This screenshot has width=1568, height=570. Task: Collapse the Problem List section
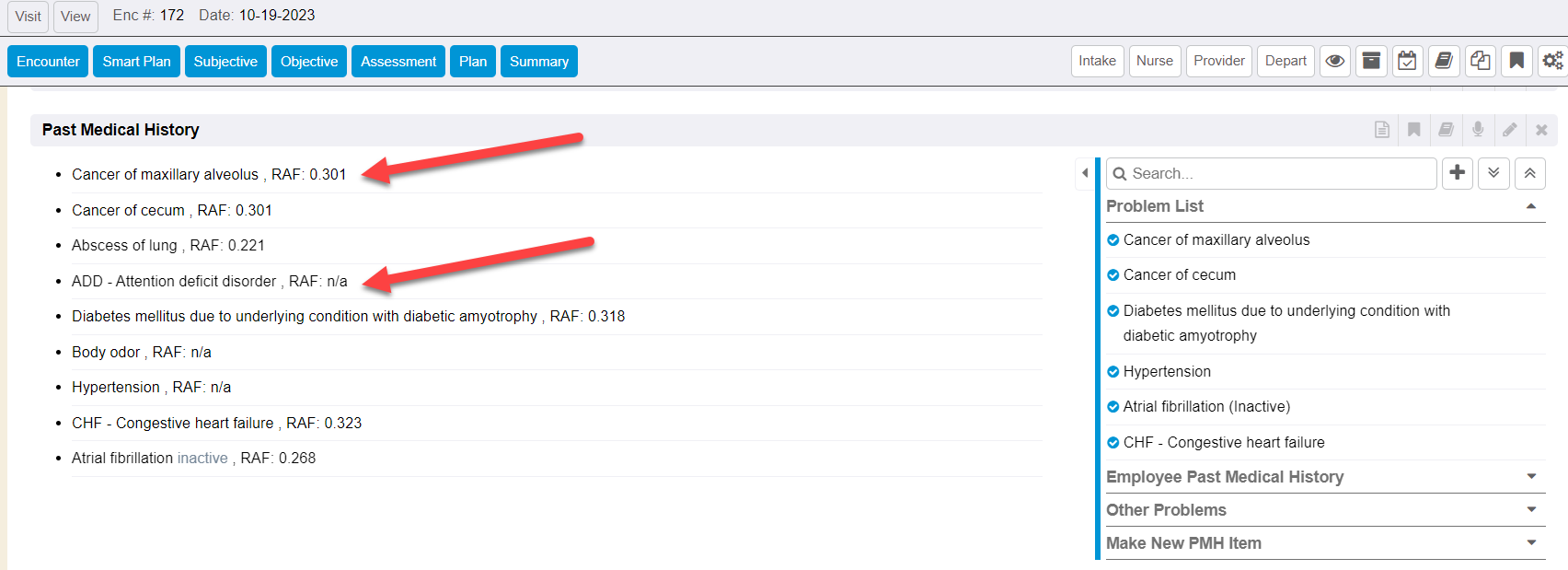point(1531,206)
